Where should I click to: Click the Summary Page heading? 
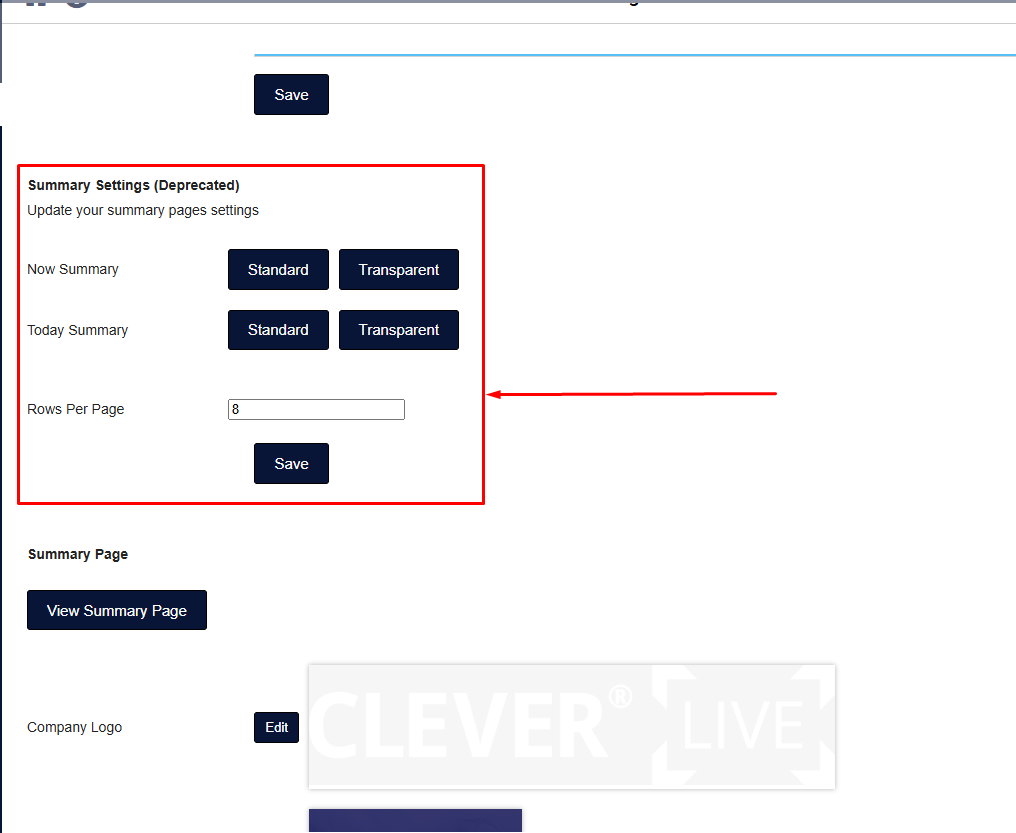pos(78,554)
